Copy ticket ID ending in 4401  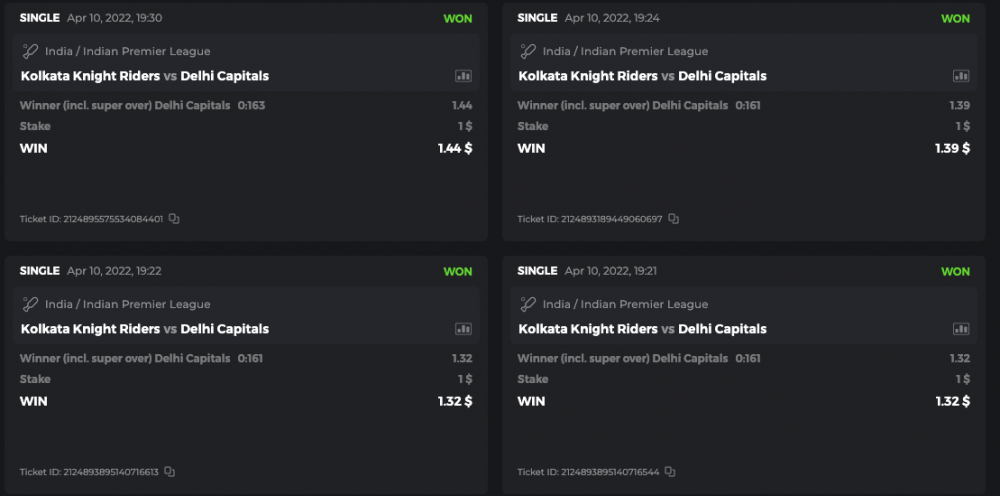[174, 219]
